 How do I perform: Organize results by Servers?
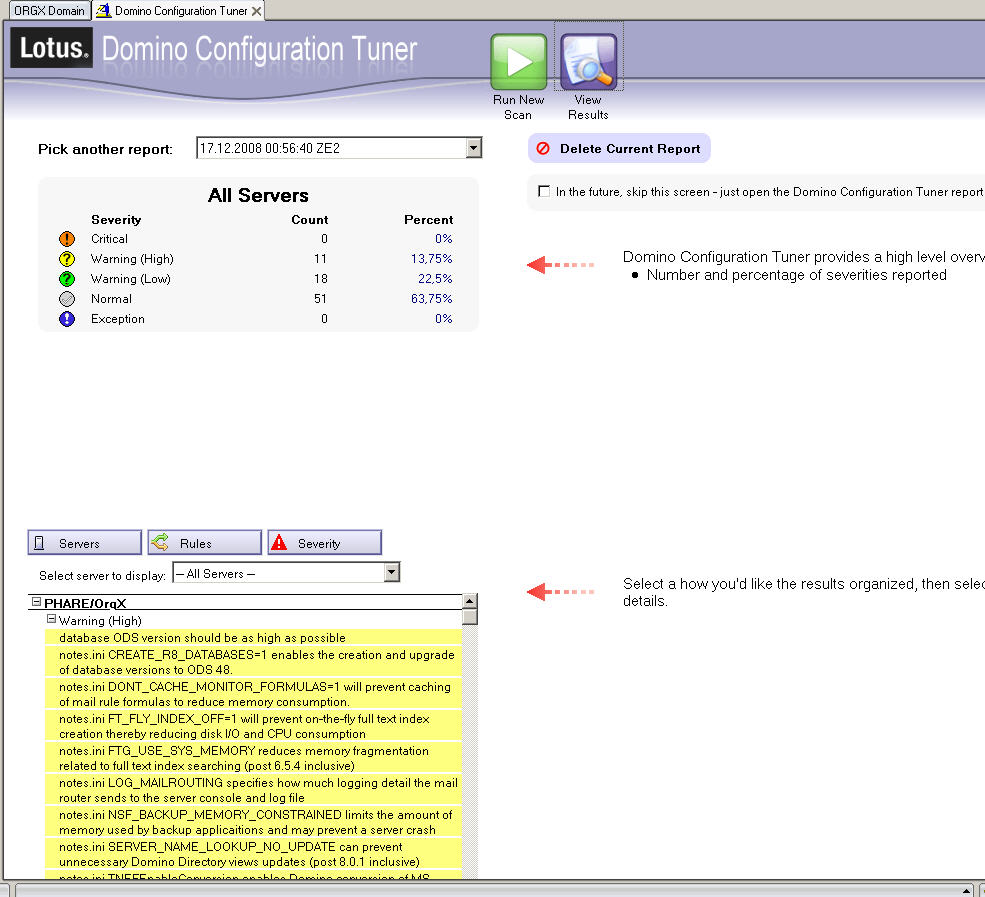[x=85, y=543]
